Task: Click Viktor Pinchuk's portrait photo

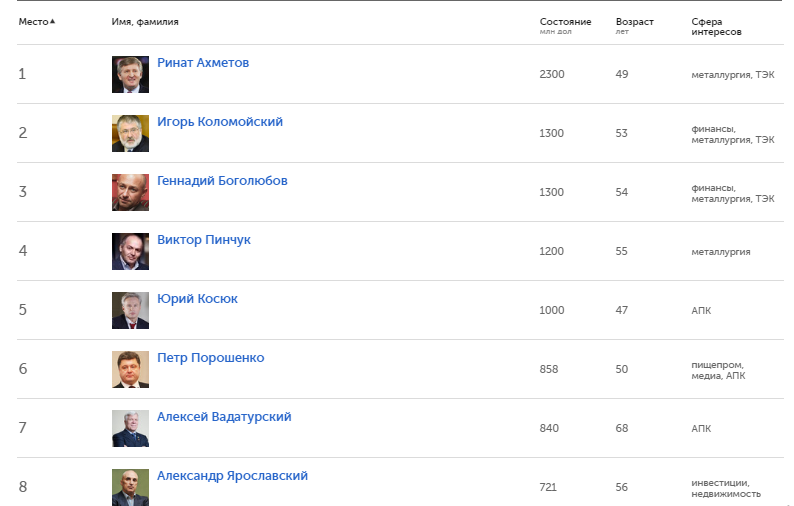Action: point(130,251)
